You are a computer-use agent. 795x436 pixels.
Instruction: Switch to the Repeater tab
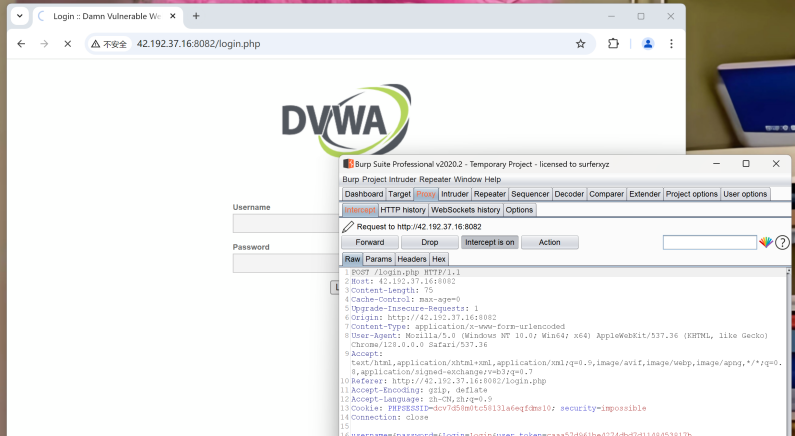pos(489,194)
